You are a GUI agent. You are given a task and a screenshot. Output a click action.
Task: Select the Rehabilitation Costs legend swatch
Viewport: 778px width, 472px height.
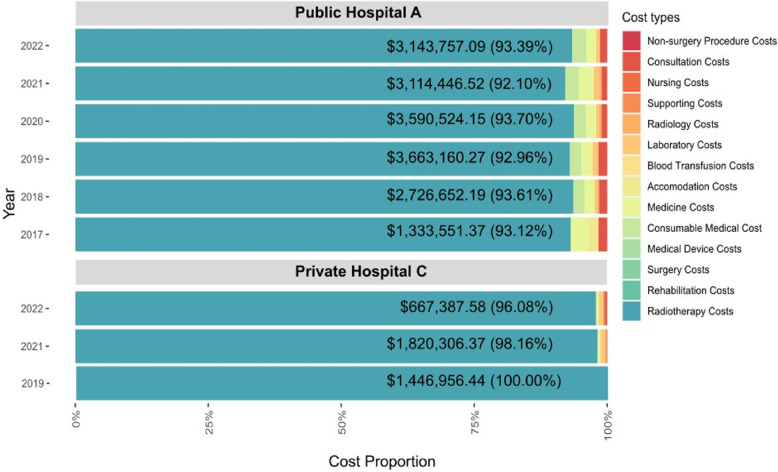pos(631,290)
